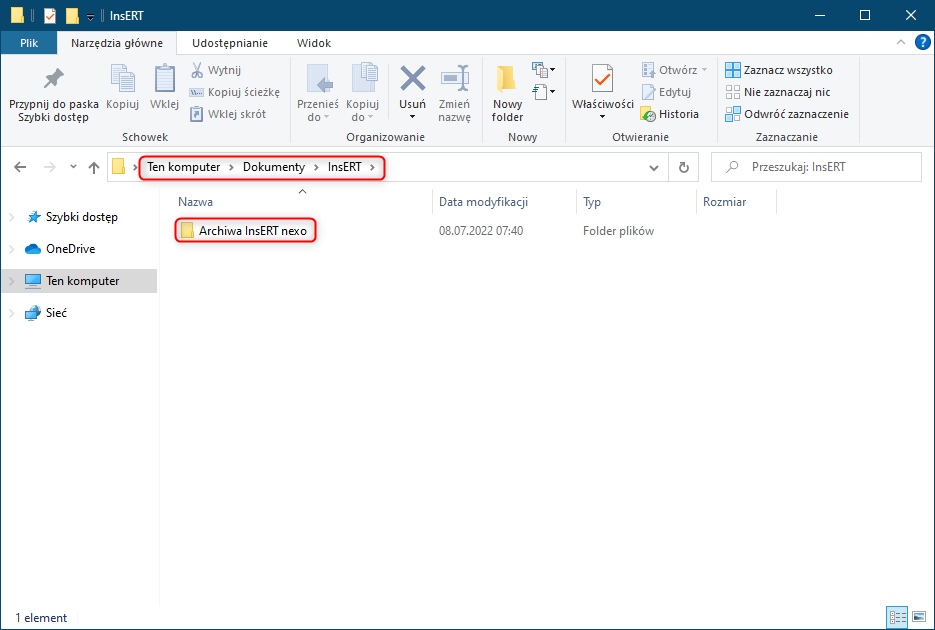Click the Przeszukaj: InsERT search box
Image resolution: width=935 pixels, height=630 pixels.
(x=816, y=167)
